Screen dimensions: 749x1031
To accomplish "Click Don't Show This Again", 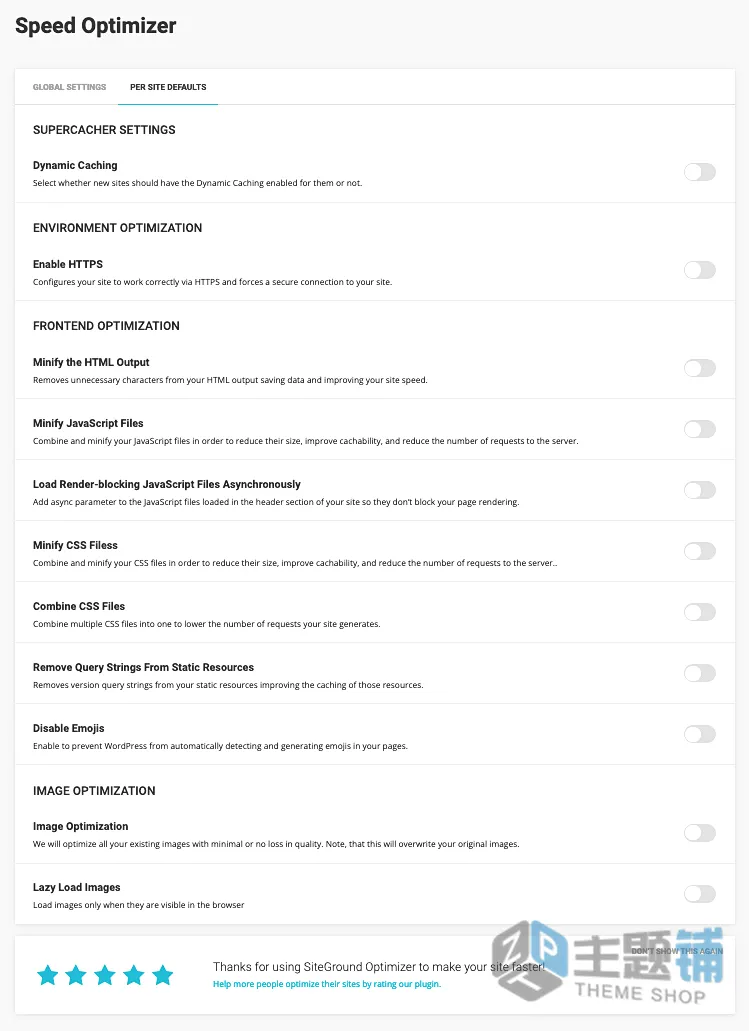I will tap(677, 951).
